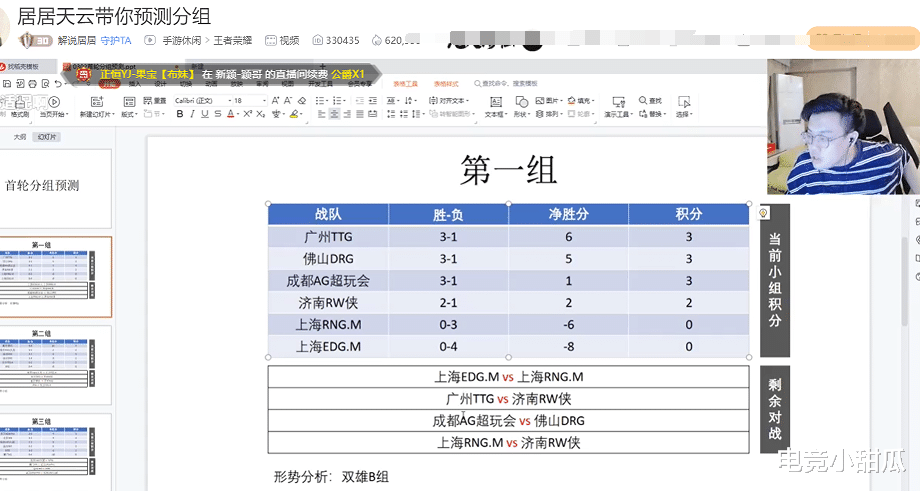Screen dimensions: 920x491
Task: Open the shapes (形状) tool
Action: 521,108
